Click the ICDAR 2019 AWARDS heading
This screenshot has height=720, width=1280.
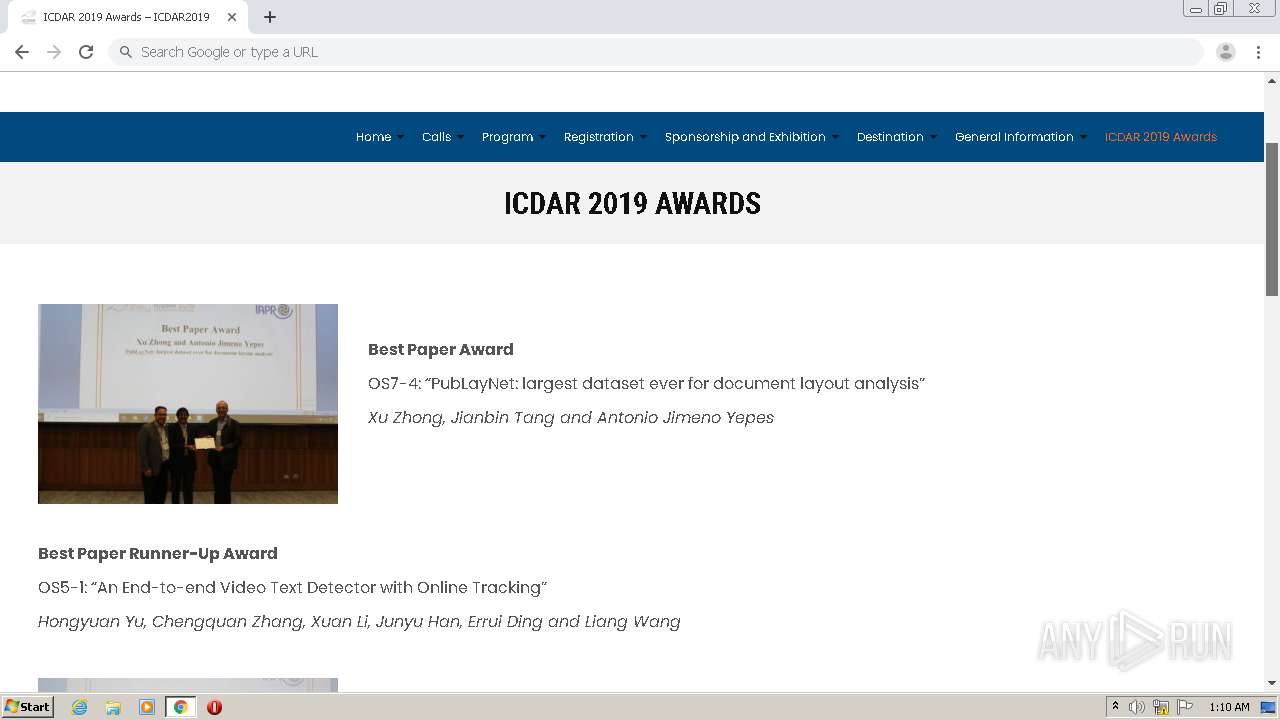coord(632,203)
